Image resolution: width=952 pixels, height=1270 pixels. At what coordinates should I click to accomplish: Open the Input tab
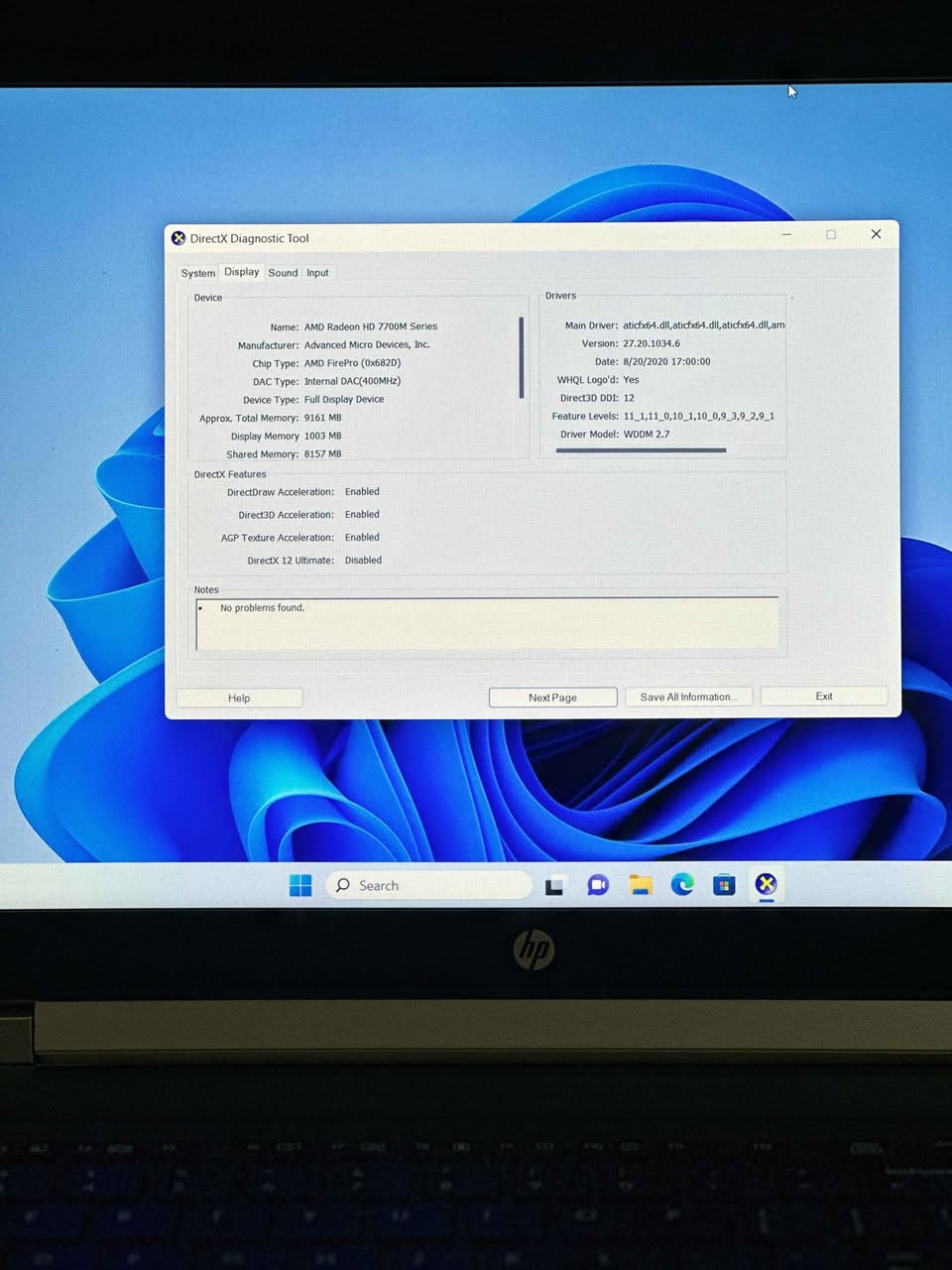317,273
